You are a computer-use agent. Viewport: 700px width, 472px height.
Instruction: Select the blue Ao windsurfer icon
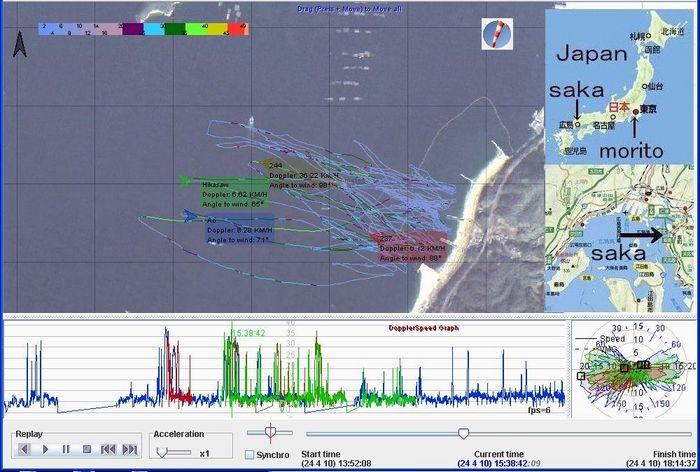(189, 214)
